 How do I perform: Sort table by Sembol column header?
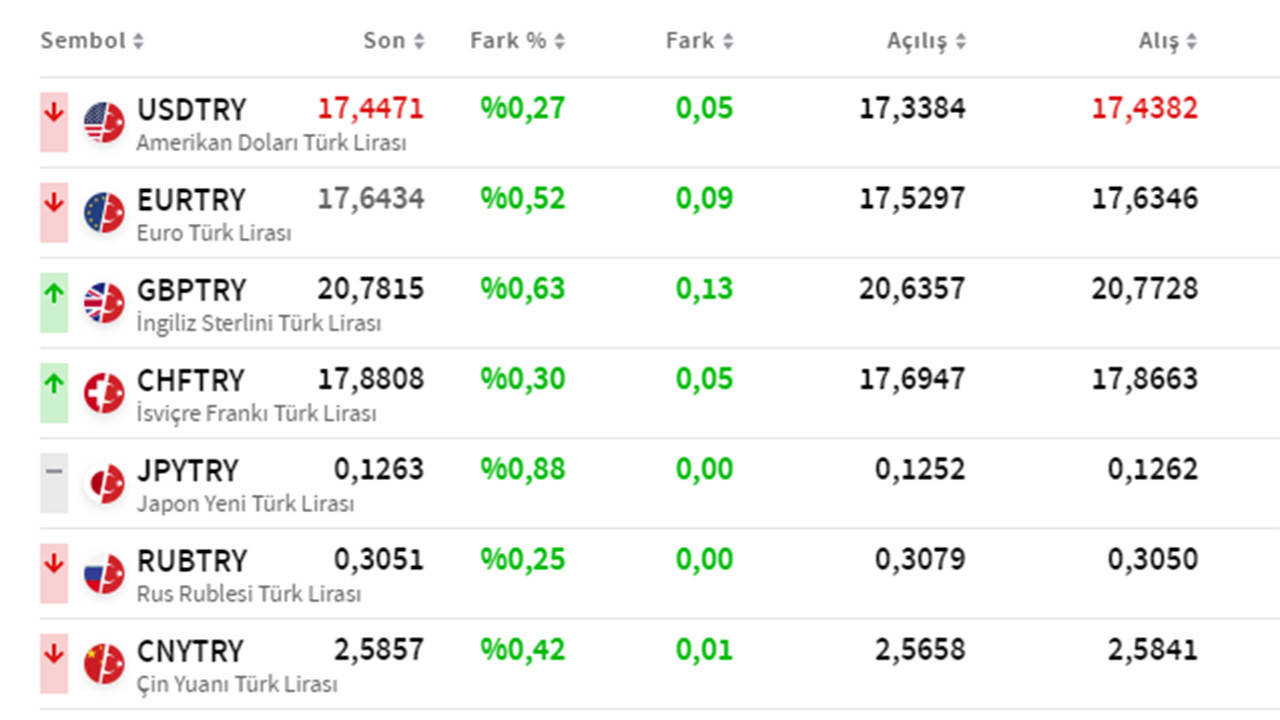tap(92, 41)
